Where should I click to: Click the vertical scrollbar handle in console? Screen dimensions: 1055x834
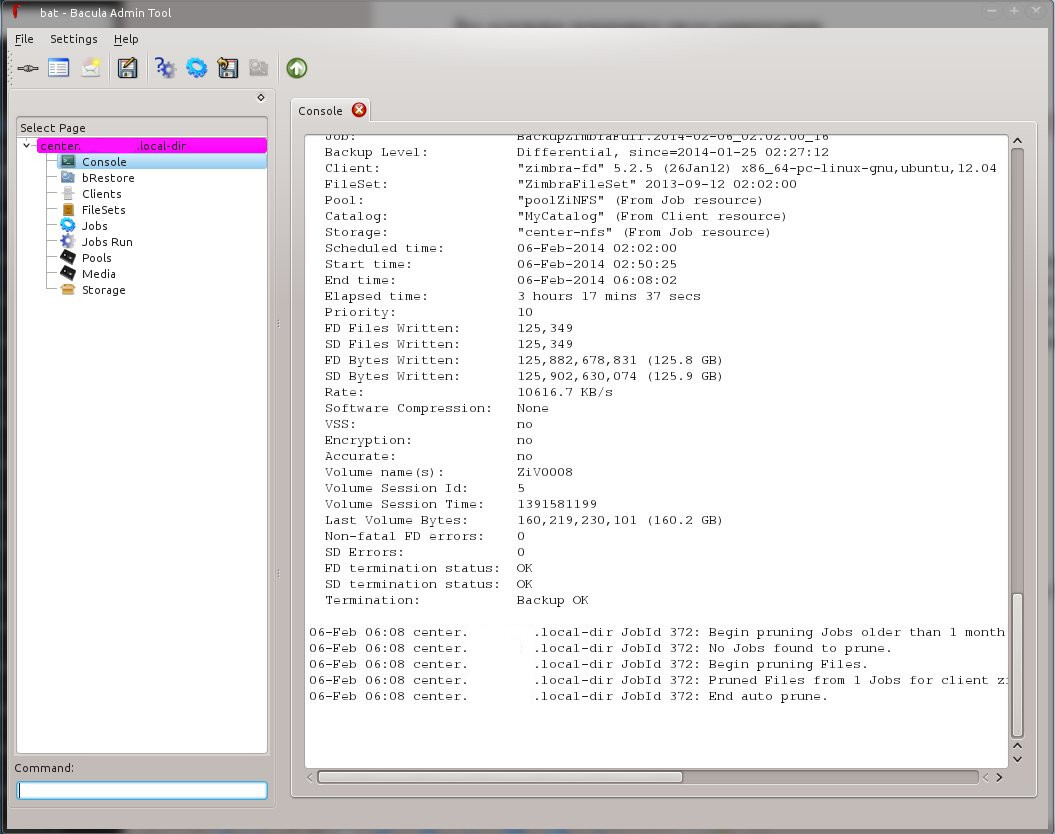click(x=1017, y=665)
